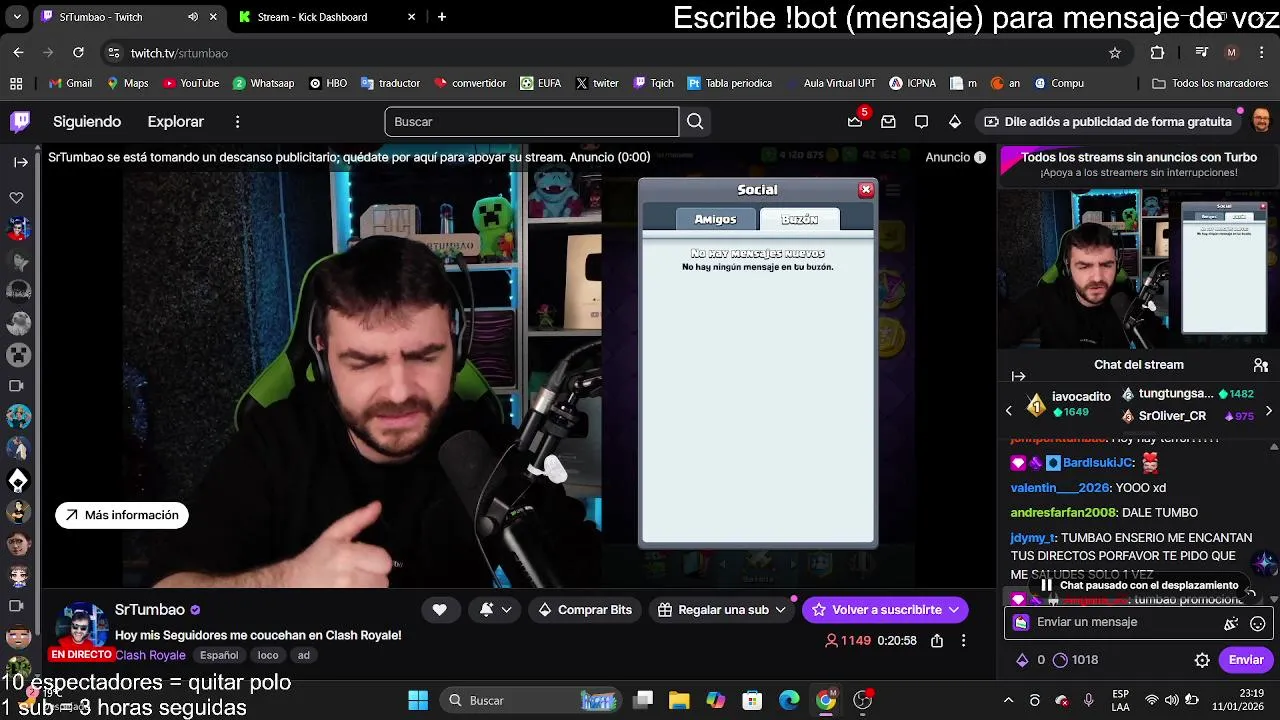Open the Siguiendo tab

[87, 122]
